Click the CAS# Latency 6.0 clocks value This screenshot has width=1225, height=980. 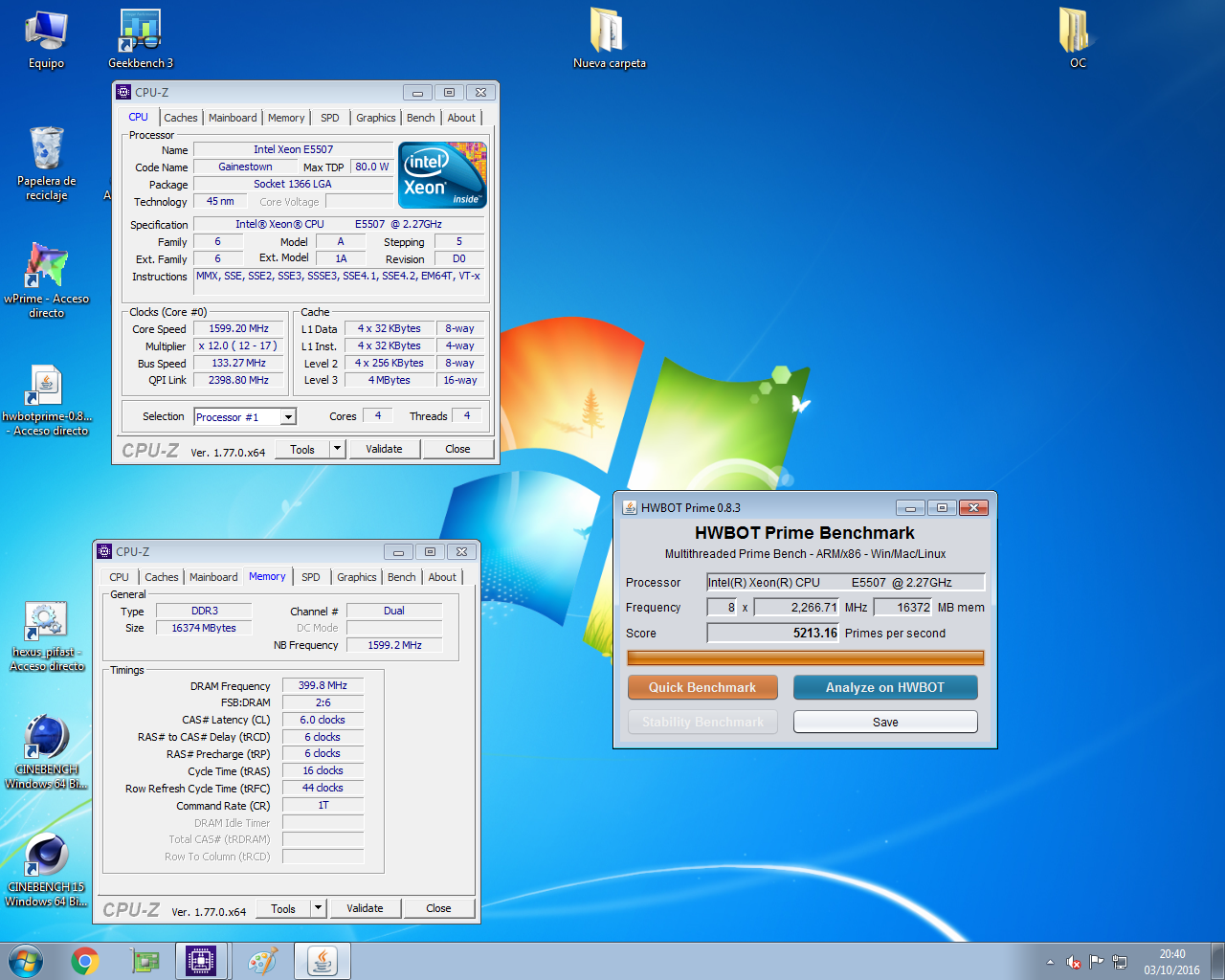tap(323, 720)
